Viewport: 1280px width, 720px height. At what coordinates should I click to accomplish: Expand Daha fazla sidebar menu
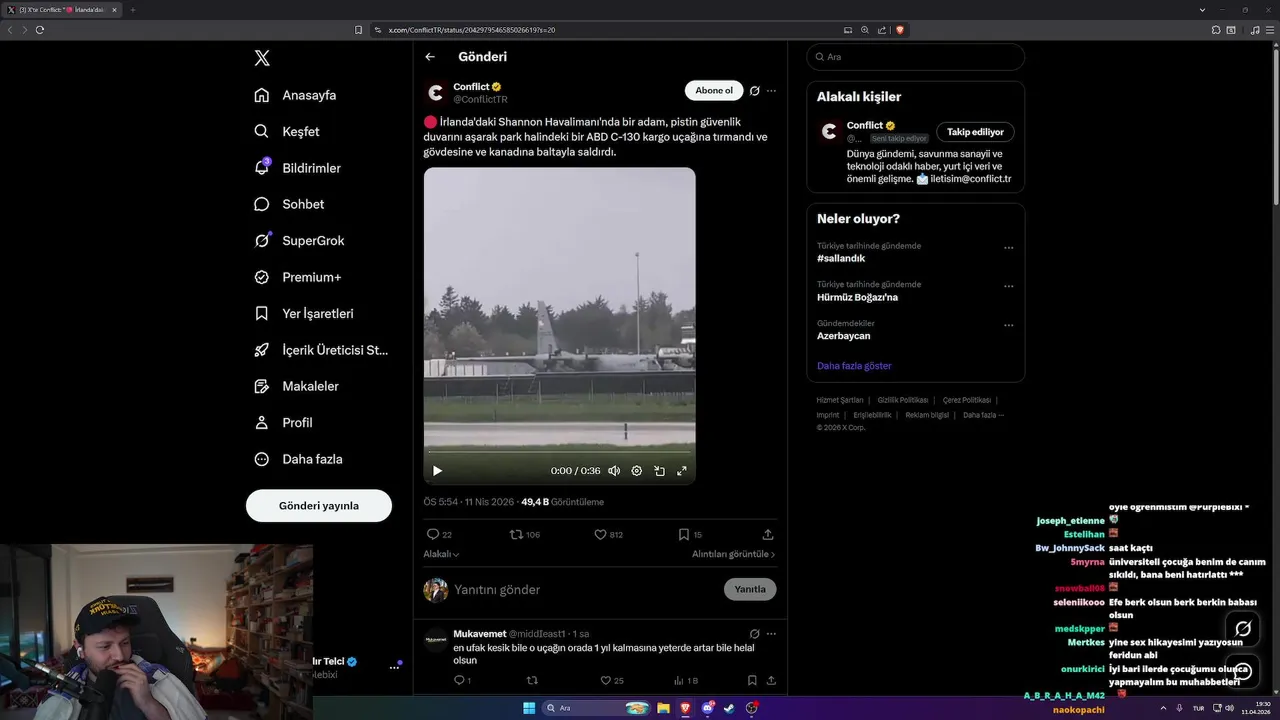298,459
